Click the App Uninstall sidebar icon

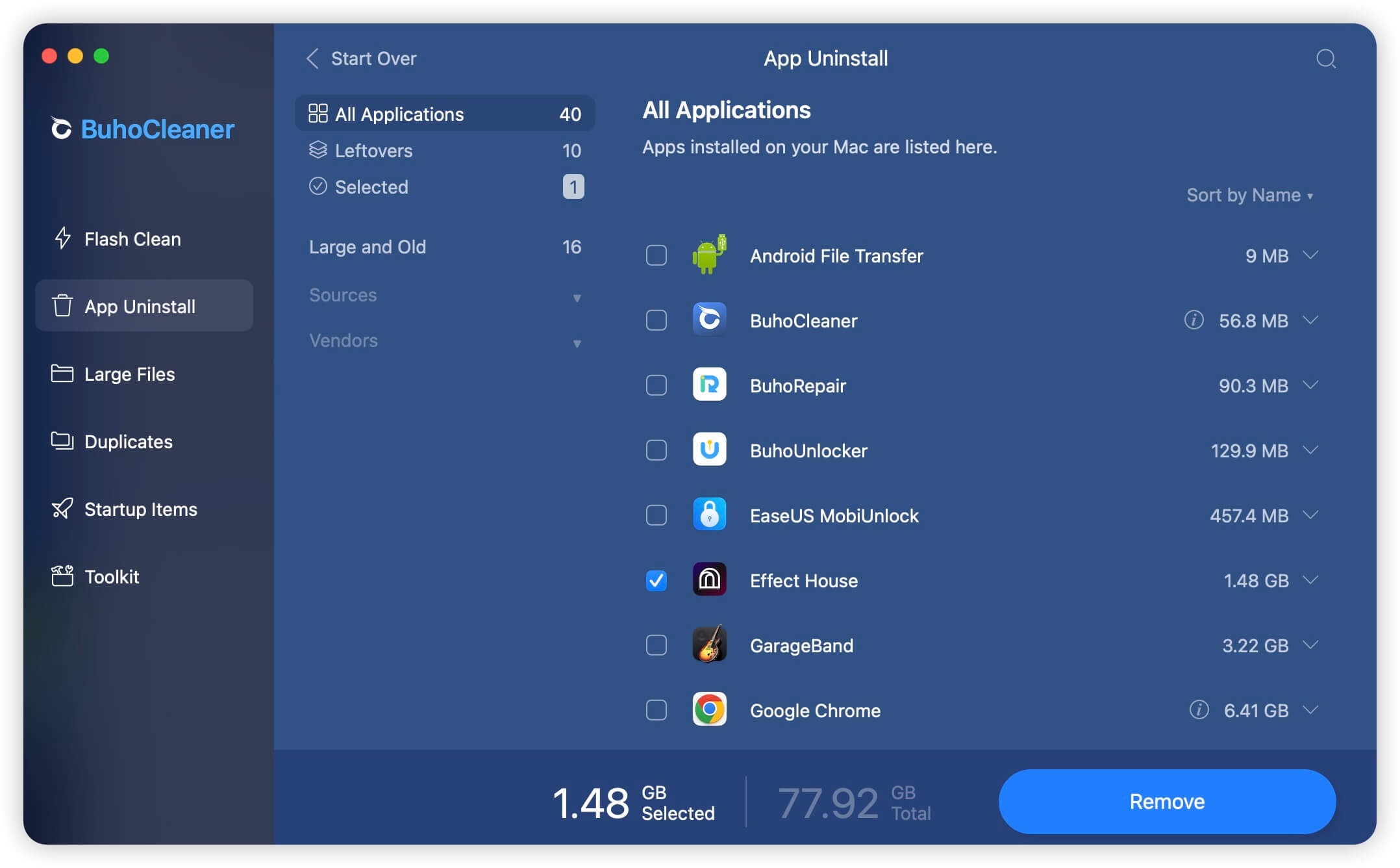pyautogui.click(x=62, y=305)
